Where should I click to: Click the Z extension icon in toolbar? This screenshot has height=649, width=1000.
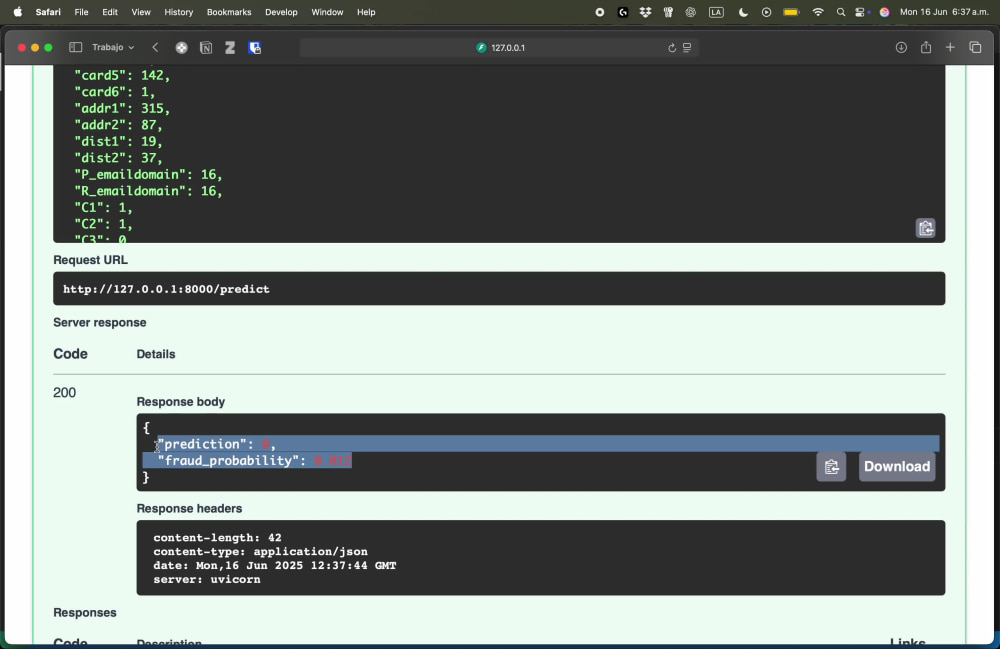230,48
